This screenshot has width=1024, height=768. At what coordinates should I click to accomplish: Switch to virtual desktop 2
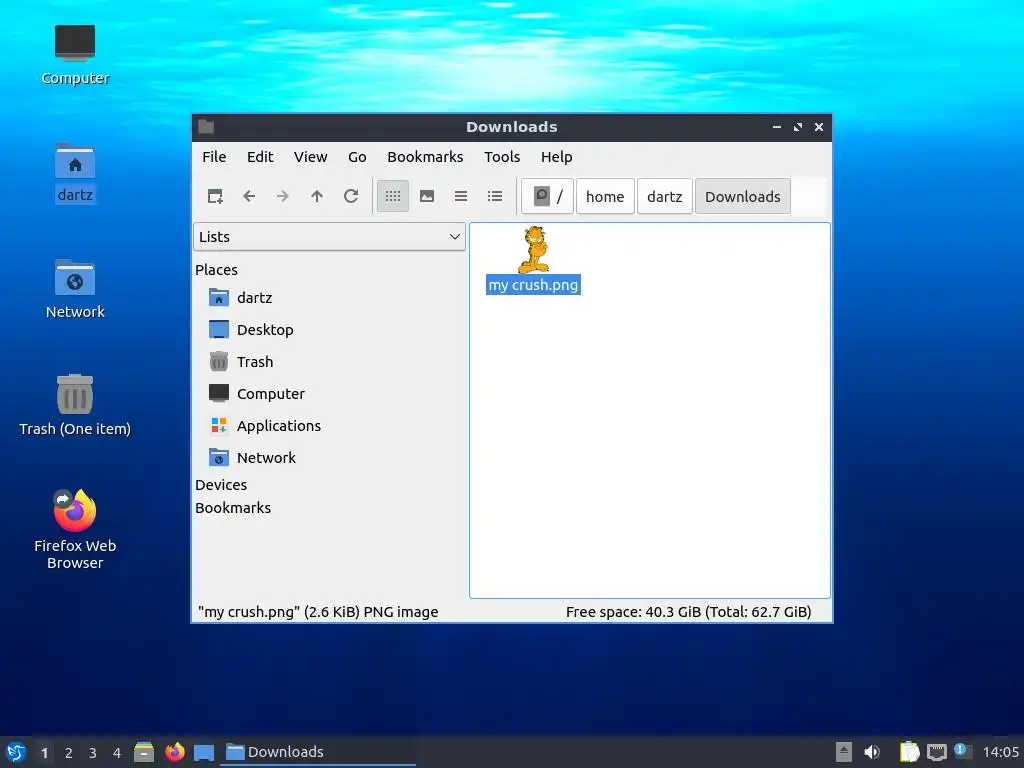pos(69,752)
